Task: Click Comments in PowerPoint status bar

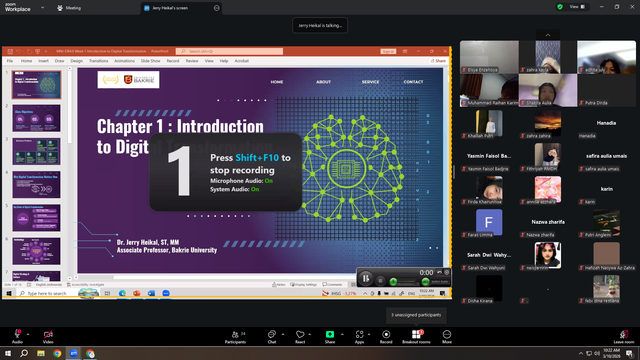Action: click(332, 284)
